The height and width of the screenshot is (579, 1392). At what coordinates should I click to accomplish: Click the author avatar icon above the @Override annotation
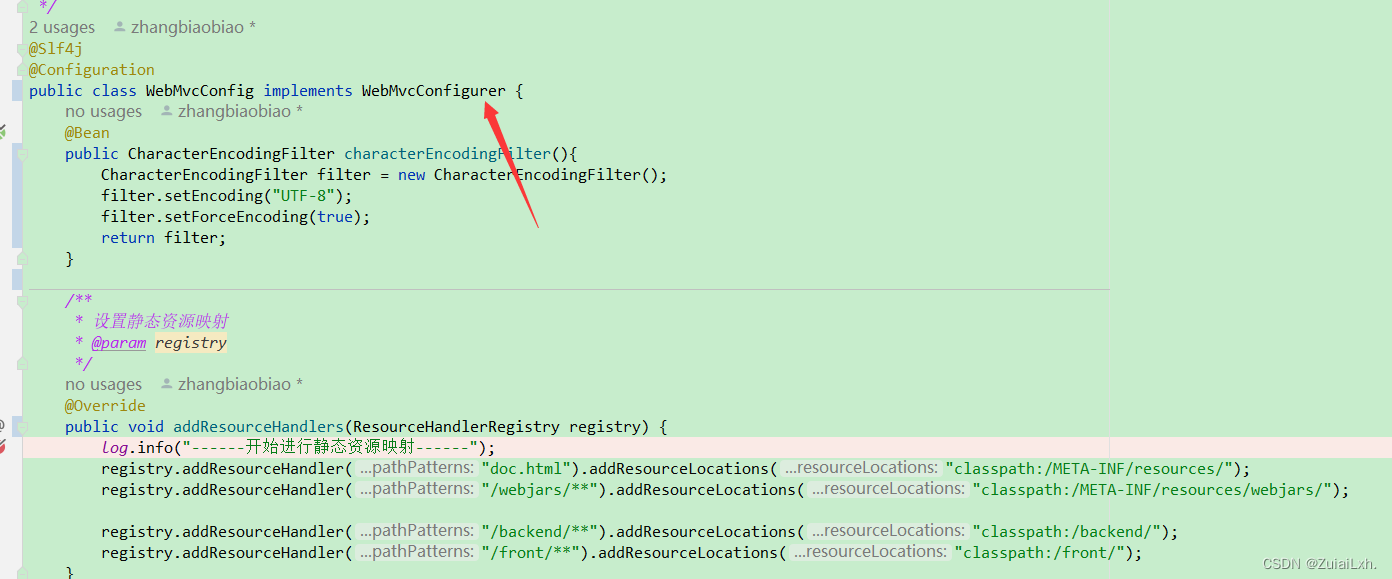(166, 383)
